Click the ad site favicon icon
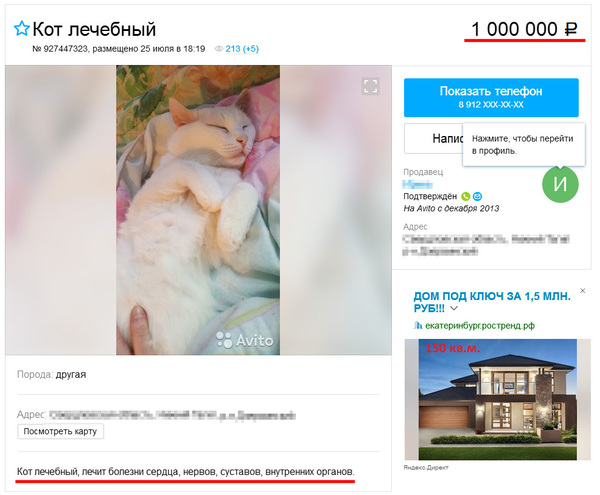 418,326
